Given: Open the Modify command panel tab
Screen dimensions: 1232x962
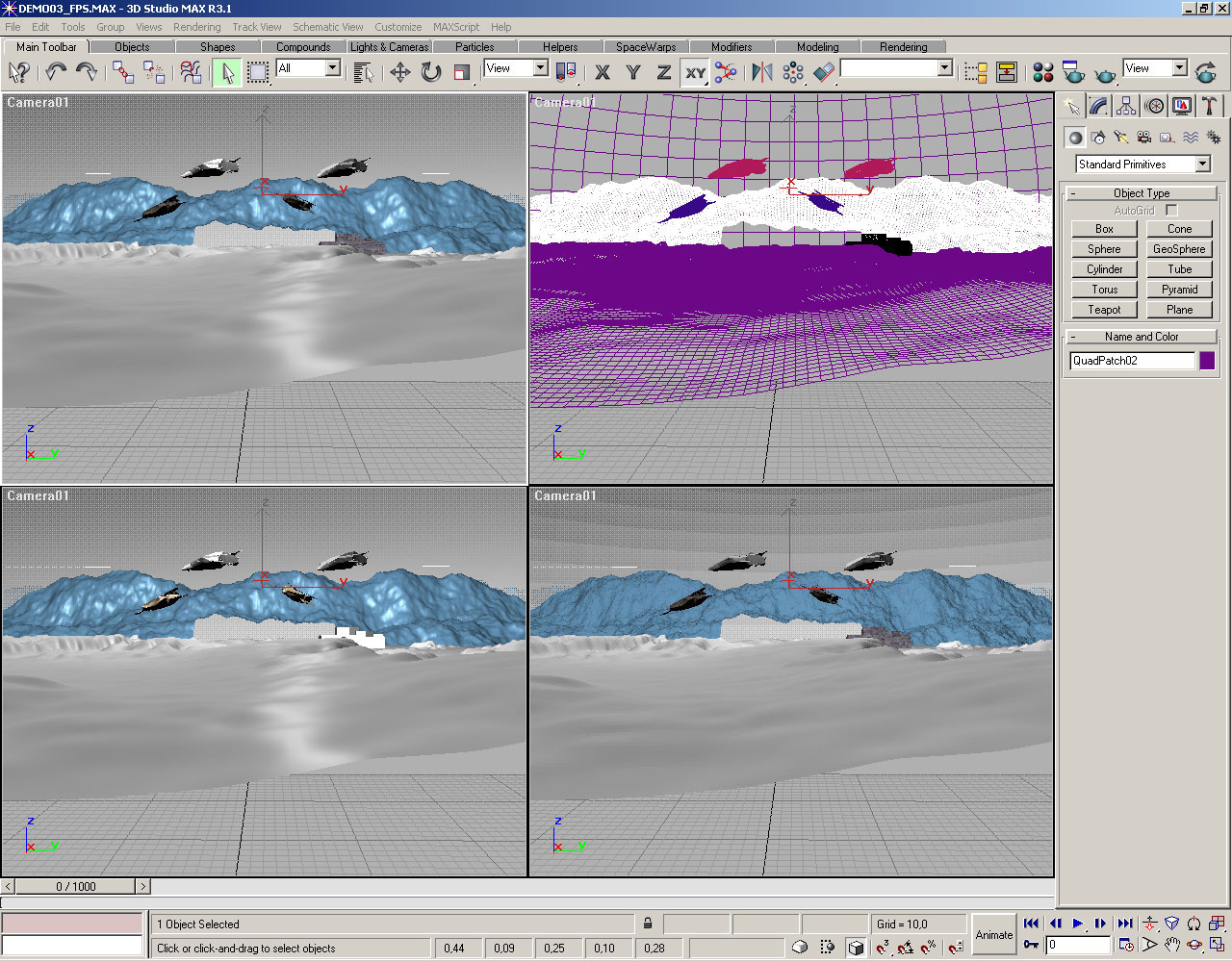Looking at the screenshot, I should 1098,107.
